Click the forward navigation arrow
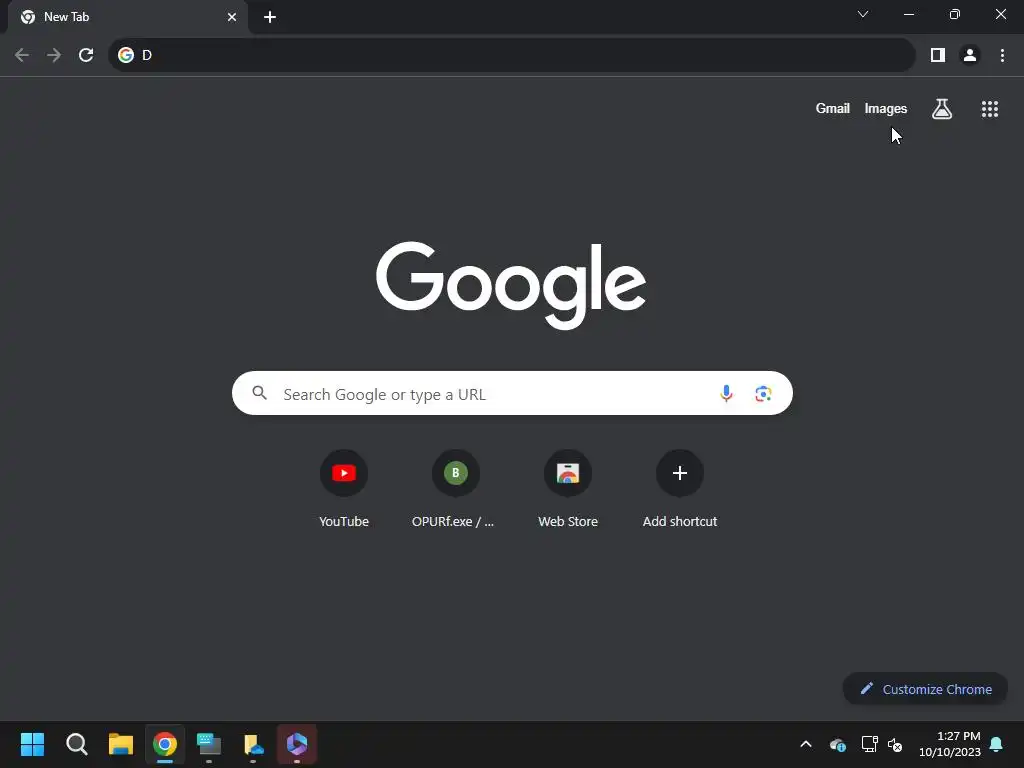The image size is (1024, 768). (54, 55)
